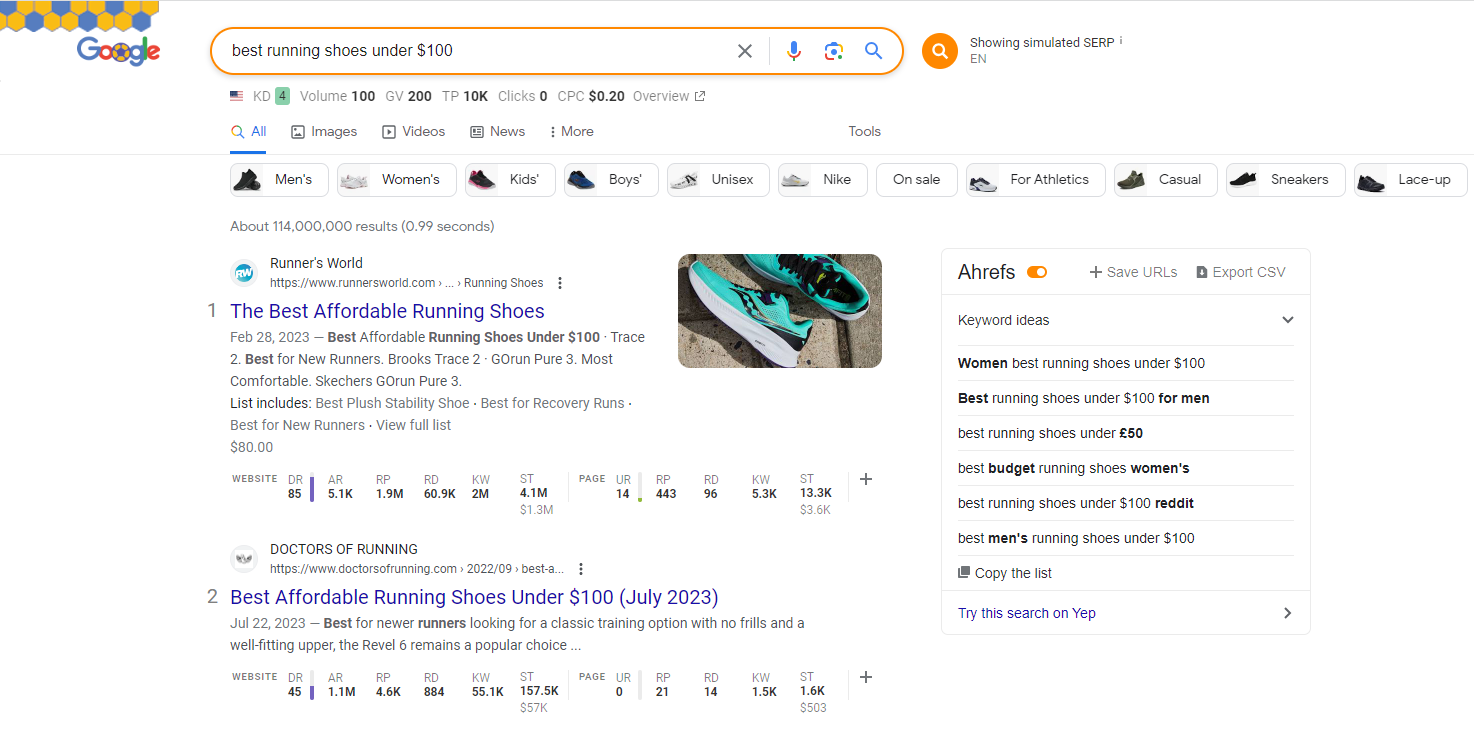This screenshot has width=1474, height=736.
Task: Click the doctorsofrunning.com result URL
Action: 417,569
